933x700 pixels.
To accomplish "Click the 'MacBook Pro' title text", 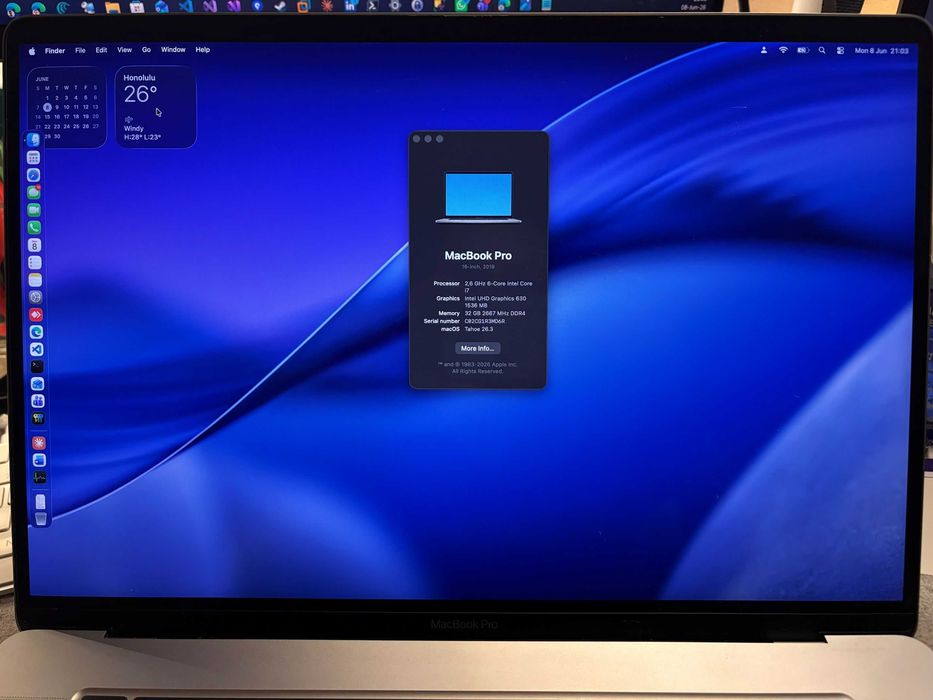I will point(478,255).
